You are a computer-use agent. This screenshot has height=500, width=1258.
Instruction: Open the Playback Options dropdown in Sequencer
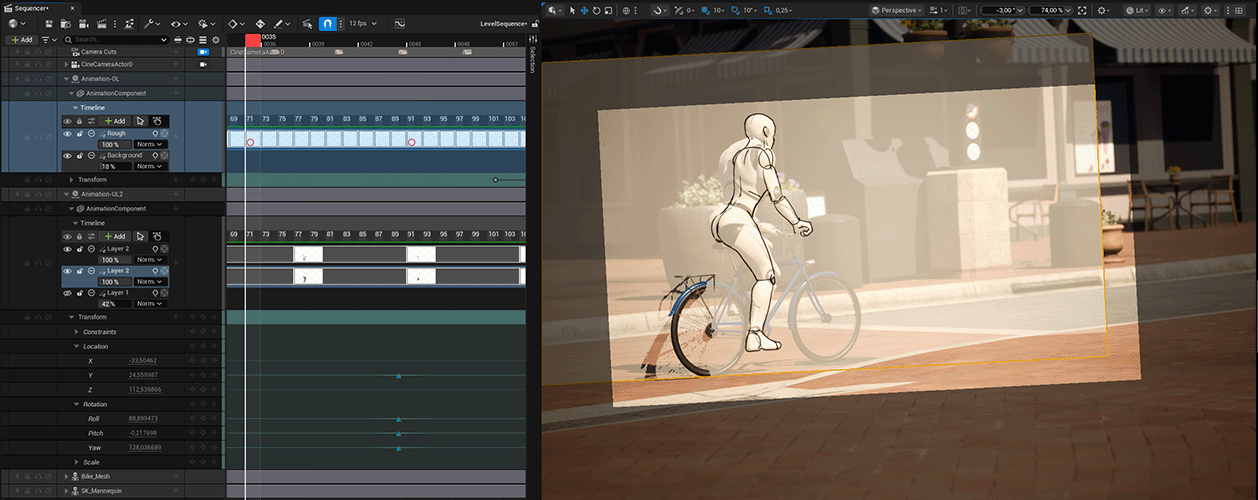click(x=207, y=22)
